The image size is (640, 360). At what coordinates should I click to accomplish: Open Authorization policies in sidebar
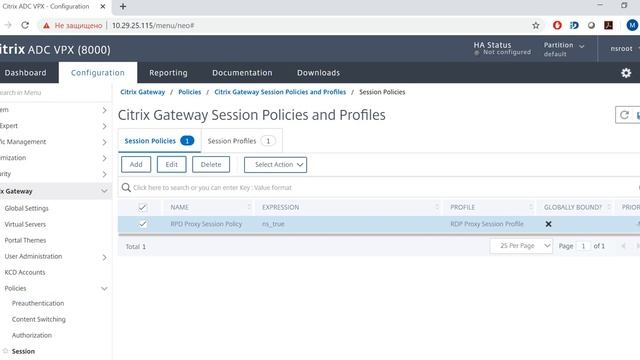(32, 335)
